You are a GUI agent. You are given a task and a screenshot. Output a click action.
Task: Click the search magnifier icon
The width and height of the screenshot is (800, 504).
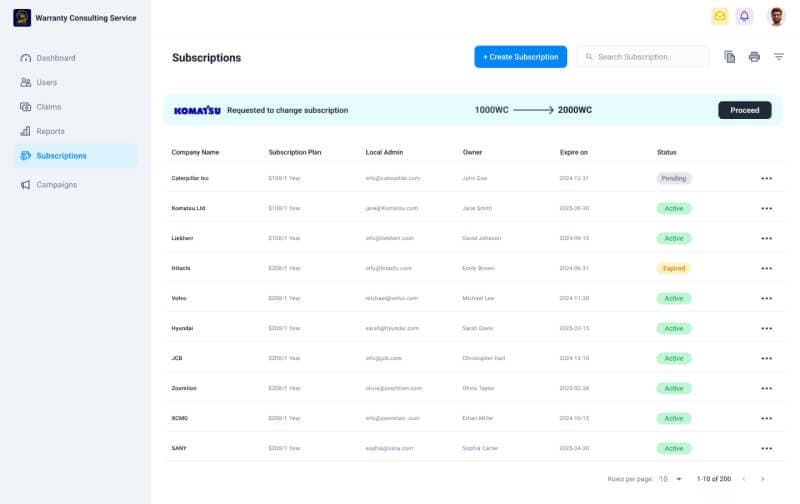[589, 57]
